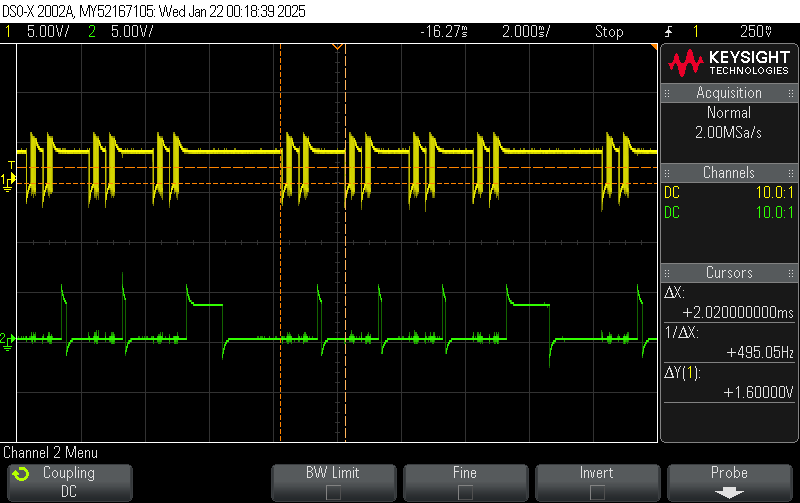
Task: Open the Coupling DC selector
Action: 68,482
